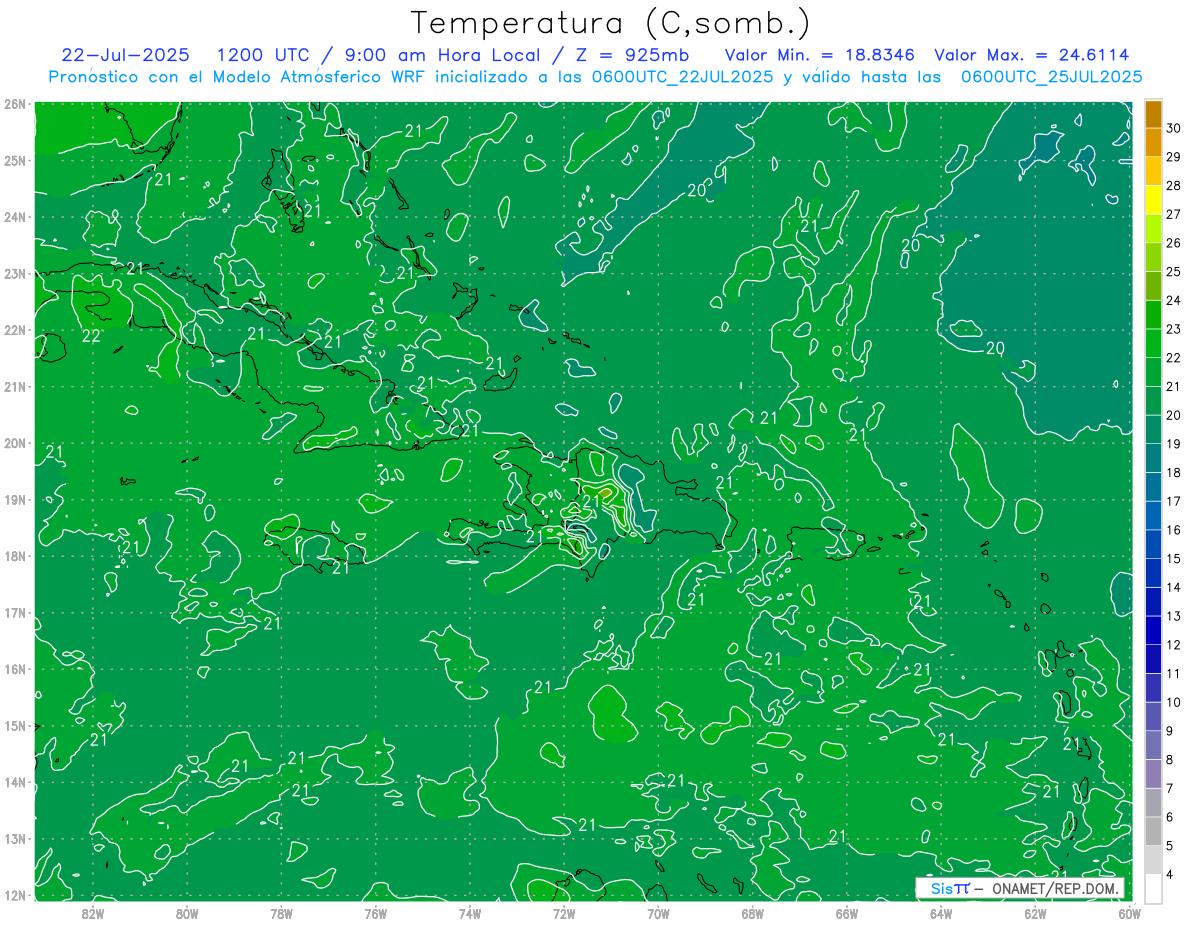This screenshot has height=927, width=1200.
Task: Click latitude label '12N'
Action: click(x=15, y=895)
